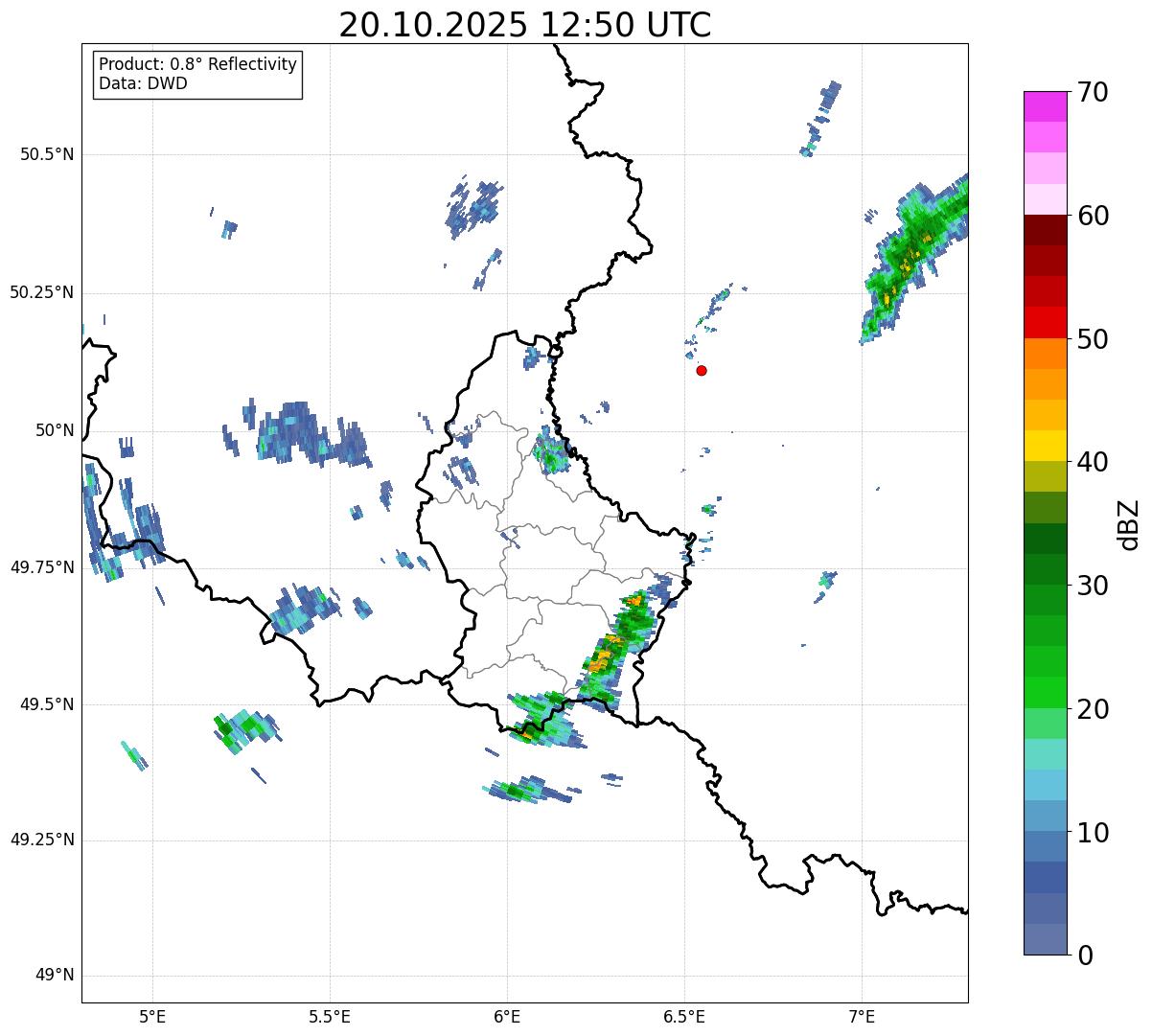Select the 6°E longitude tick label

tap(507, 1016)
